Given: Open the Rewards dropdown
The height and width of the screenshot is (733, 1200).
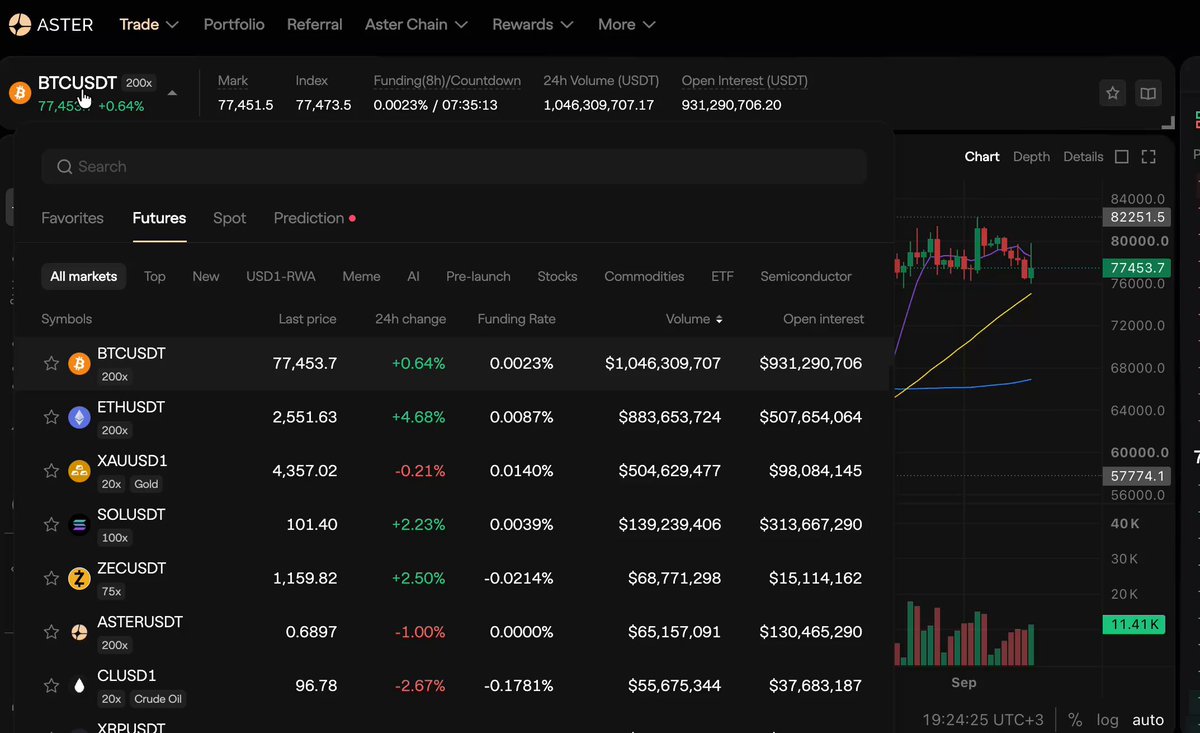Looking at the screenshot, I should (533, 24).
